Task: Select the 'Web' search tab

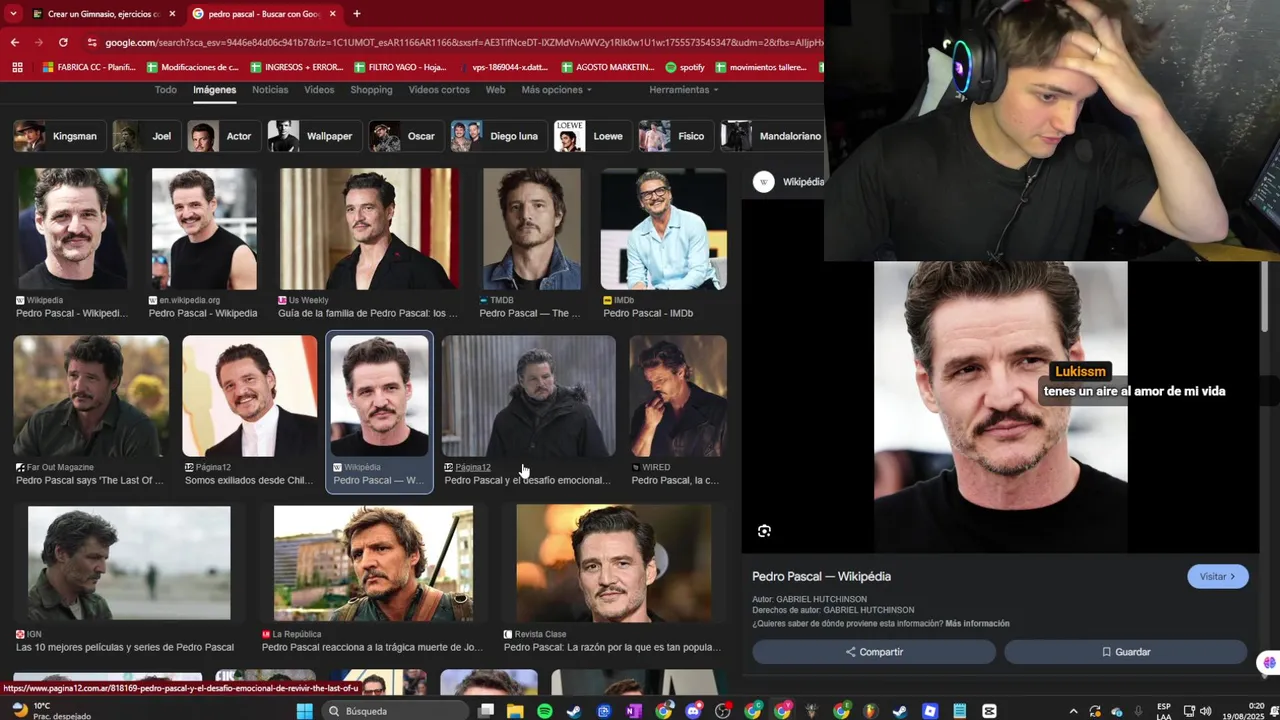Action: pos(495,90)
